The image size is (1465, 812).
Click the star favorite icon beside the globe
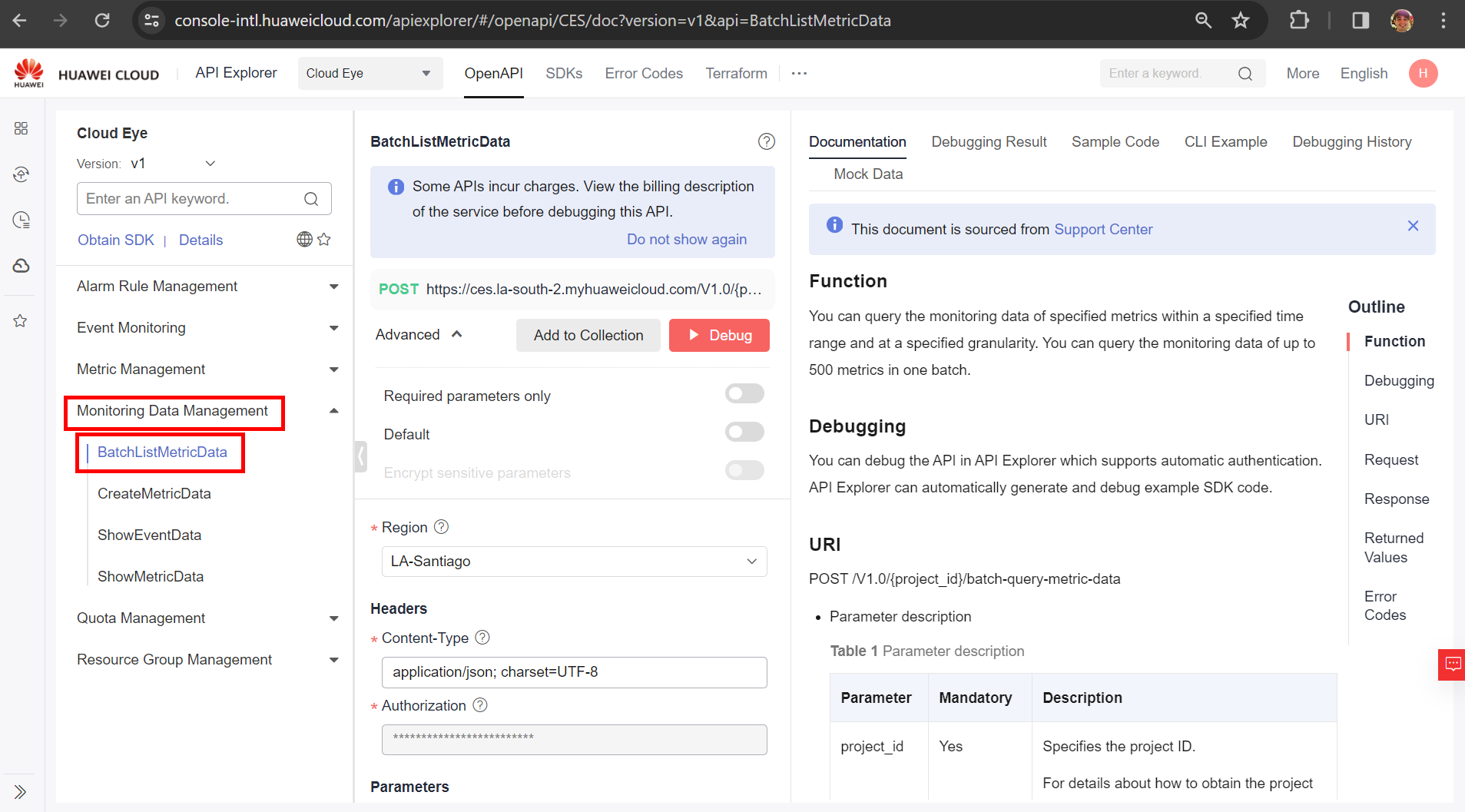coord(324,240)
